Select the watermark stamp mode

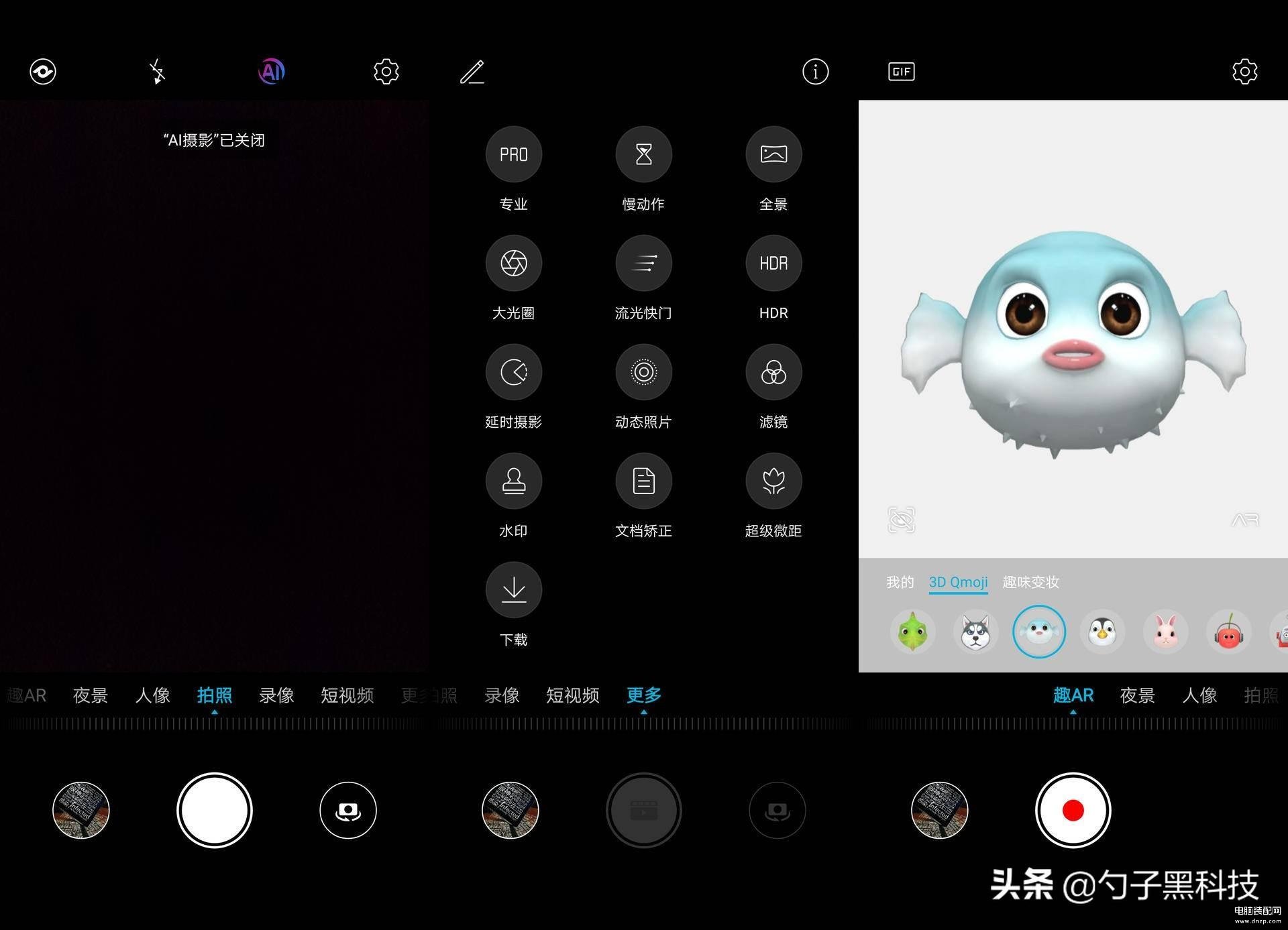tap(514, 481)
